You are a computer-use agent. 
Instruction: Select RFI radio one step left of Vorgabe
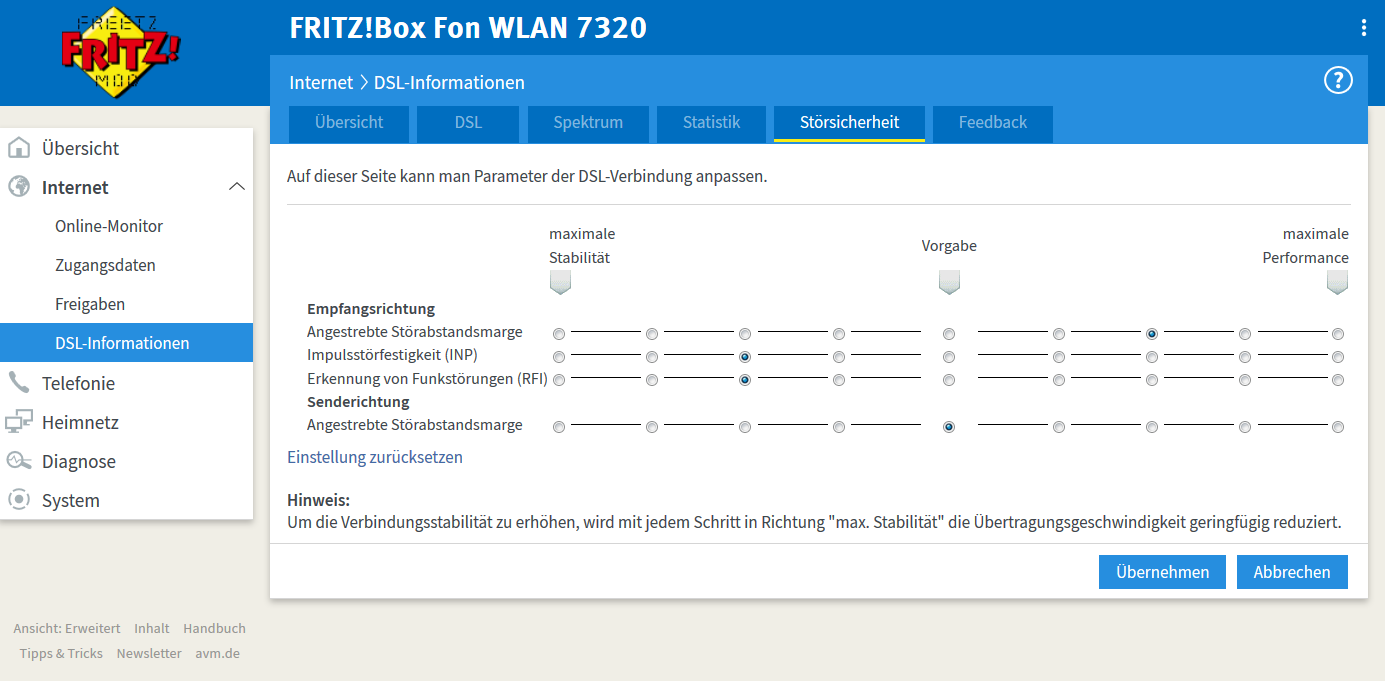tap(839, 380)
